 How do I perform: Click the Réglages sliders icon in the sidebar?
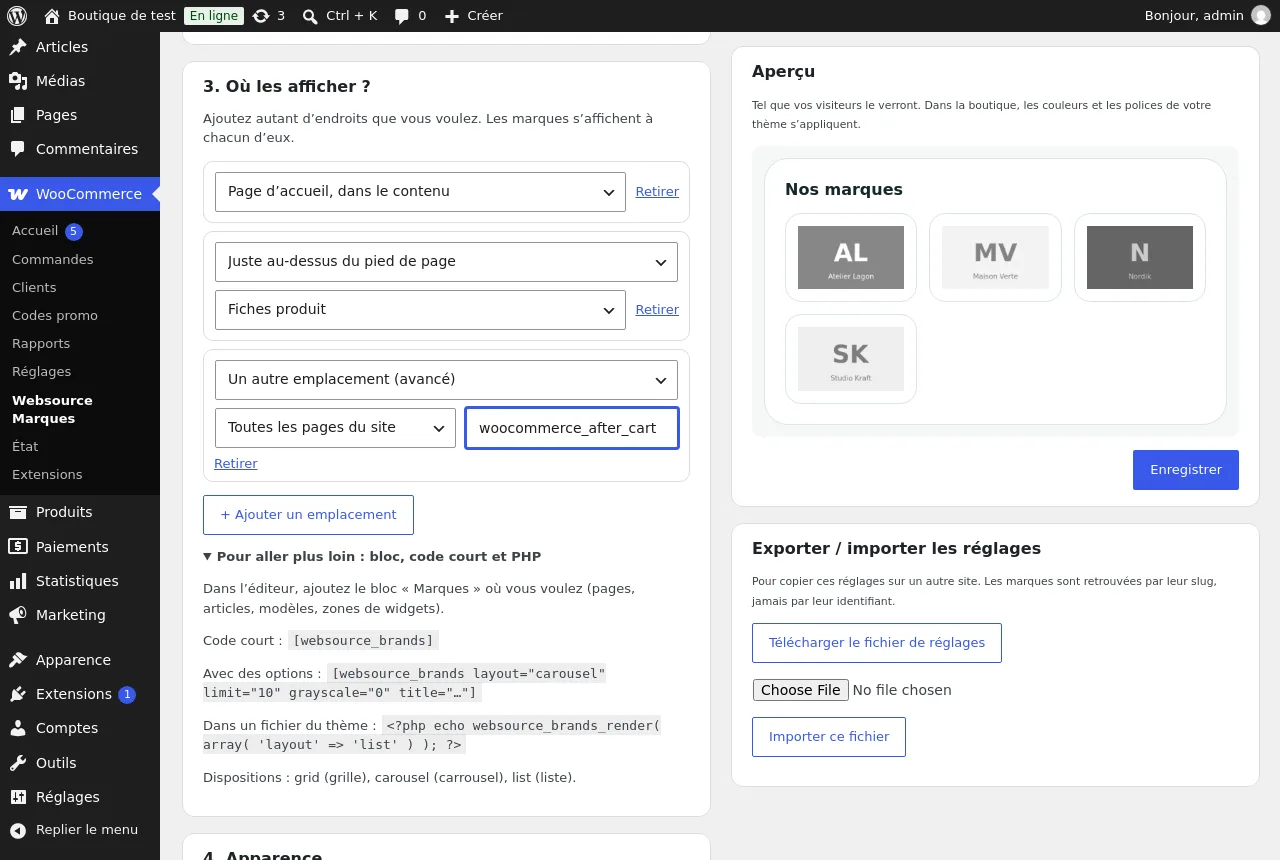click(x=18, y=797)
